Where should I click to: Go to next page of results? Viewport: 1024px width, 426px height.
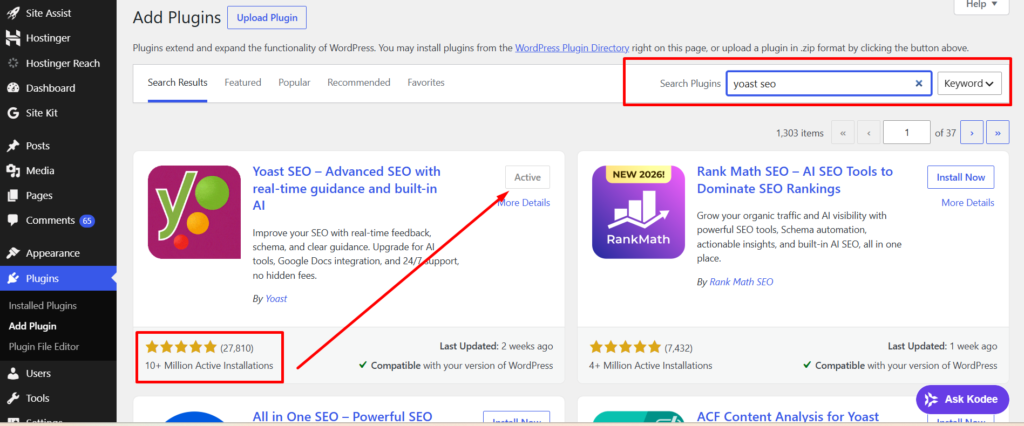[x=972, y=133]
